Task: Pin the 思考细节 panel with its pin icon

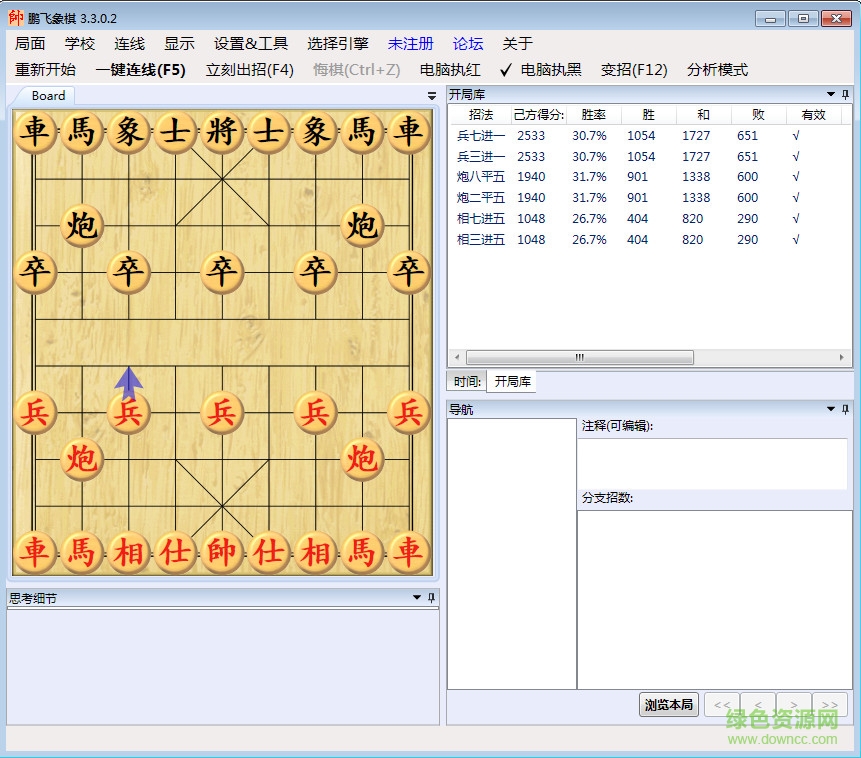Action: (431, 597)
